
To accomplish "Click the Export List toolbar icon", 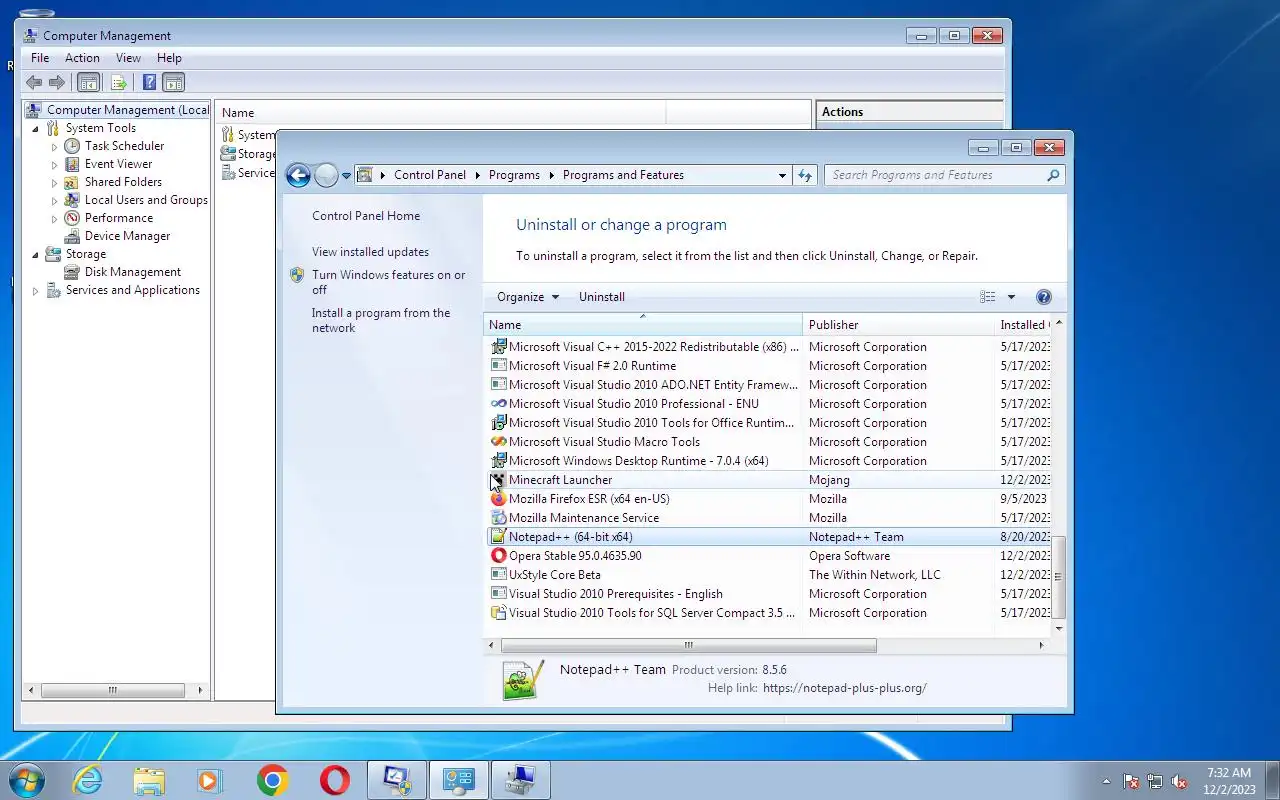I will [119, 83].
